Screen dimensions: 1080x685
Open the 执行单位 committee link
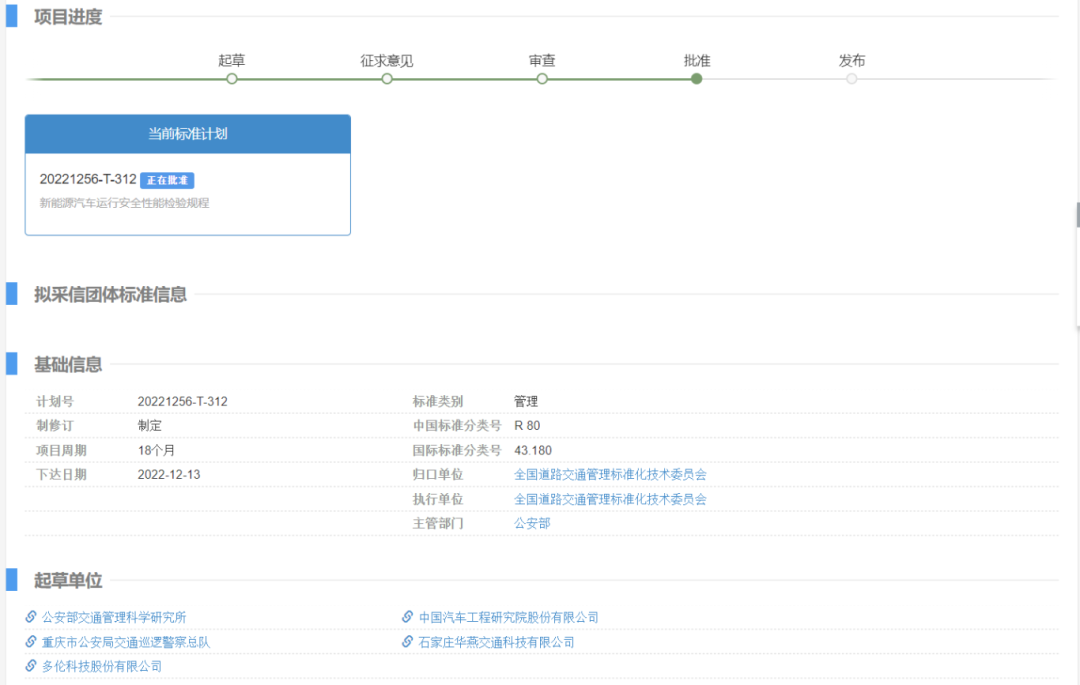(608, 498)
